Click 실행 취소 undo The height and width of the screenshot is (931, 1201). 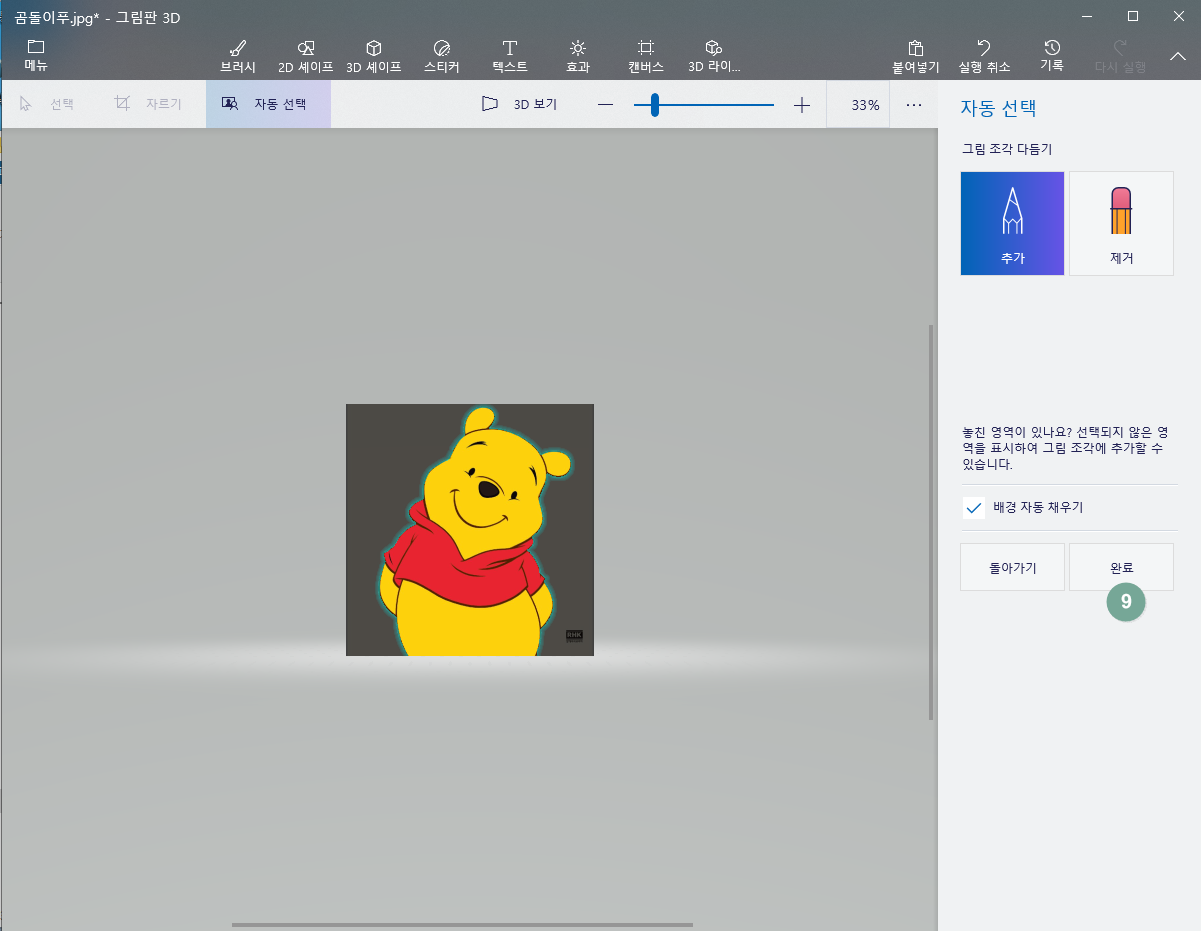click(x=984, y=57)
